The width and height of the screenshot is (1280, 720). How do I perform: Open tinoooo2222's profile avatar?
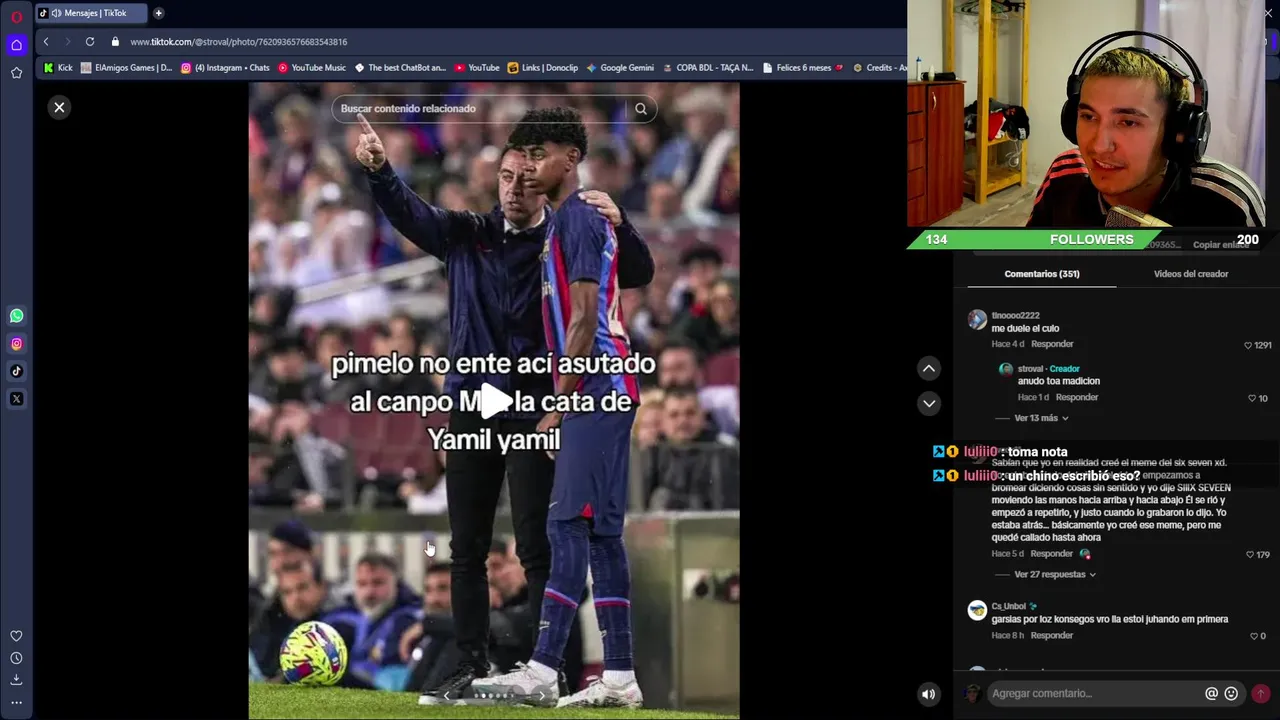[977, 320]
